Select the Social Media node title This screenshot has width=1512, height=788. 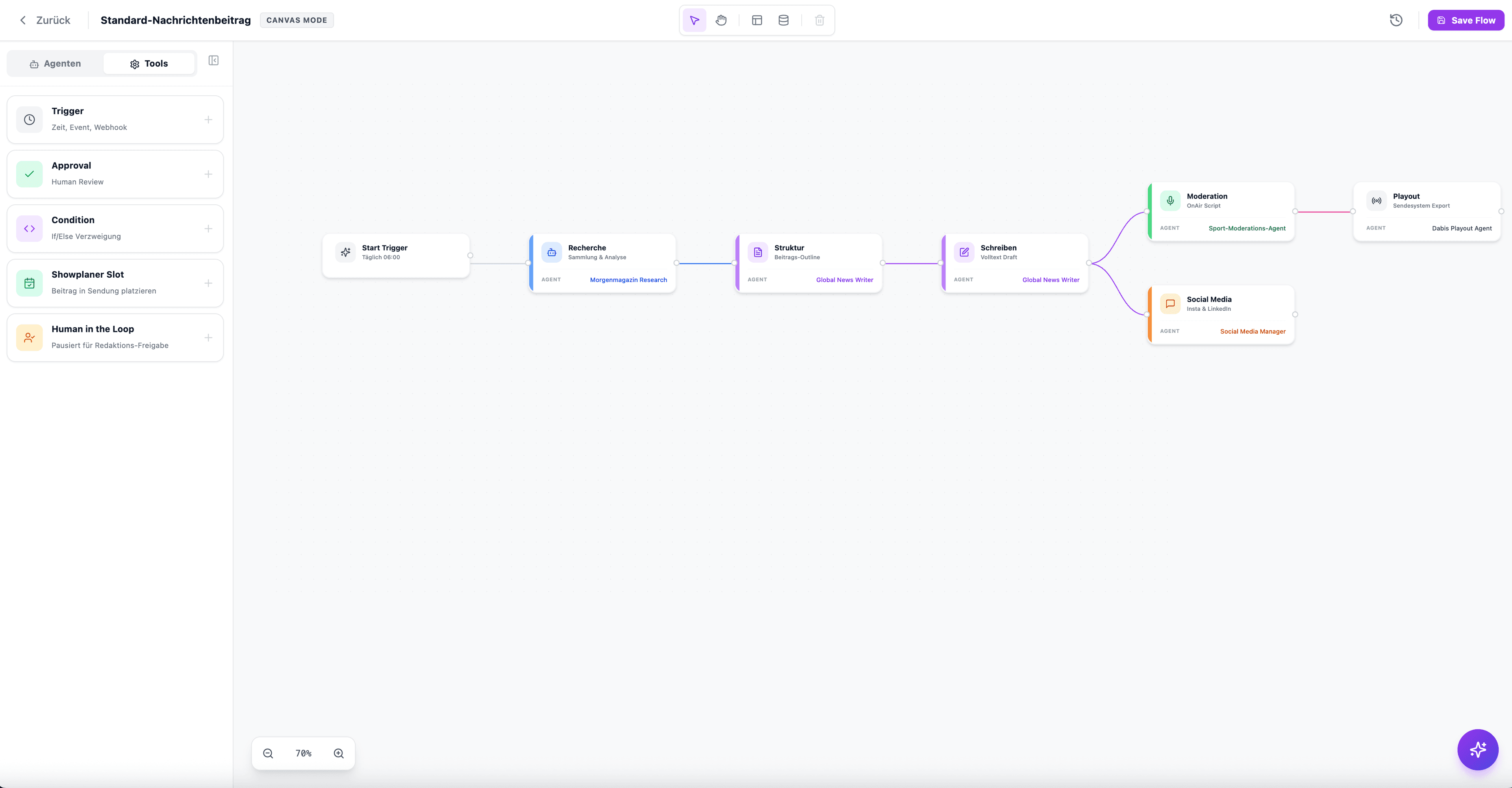click(1209, 299)
